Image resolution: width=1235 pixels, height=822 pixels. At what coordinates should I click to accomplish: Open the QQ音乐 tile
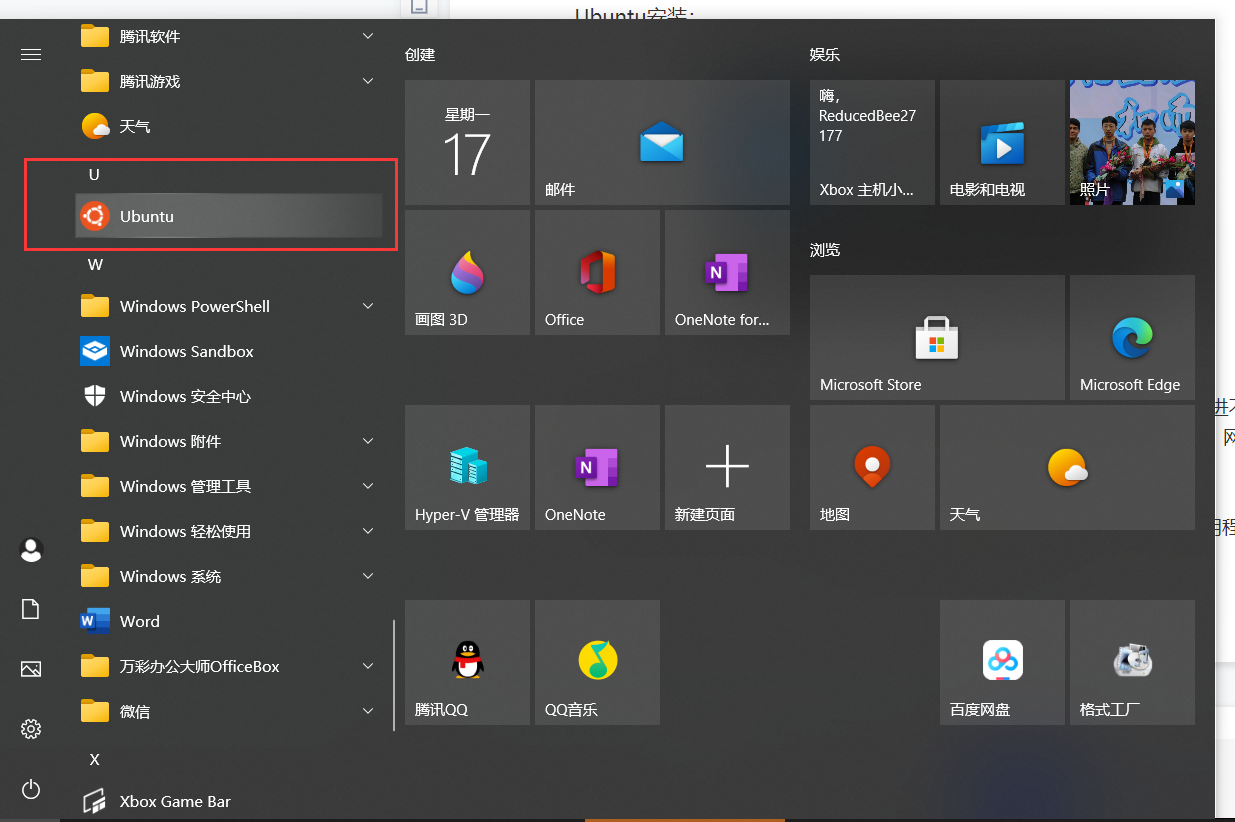[597, 662]
